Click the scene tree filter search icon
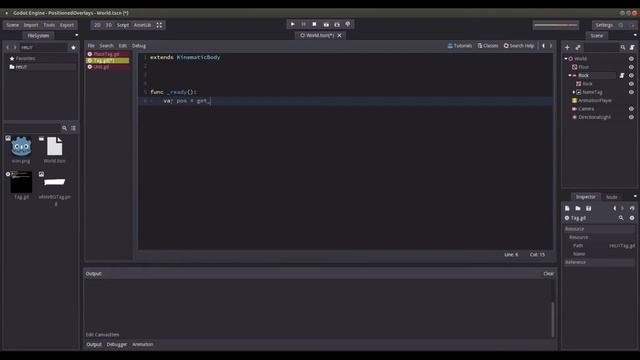Viewport: 640px width, 360px height. (x=623, y=47)
